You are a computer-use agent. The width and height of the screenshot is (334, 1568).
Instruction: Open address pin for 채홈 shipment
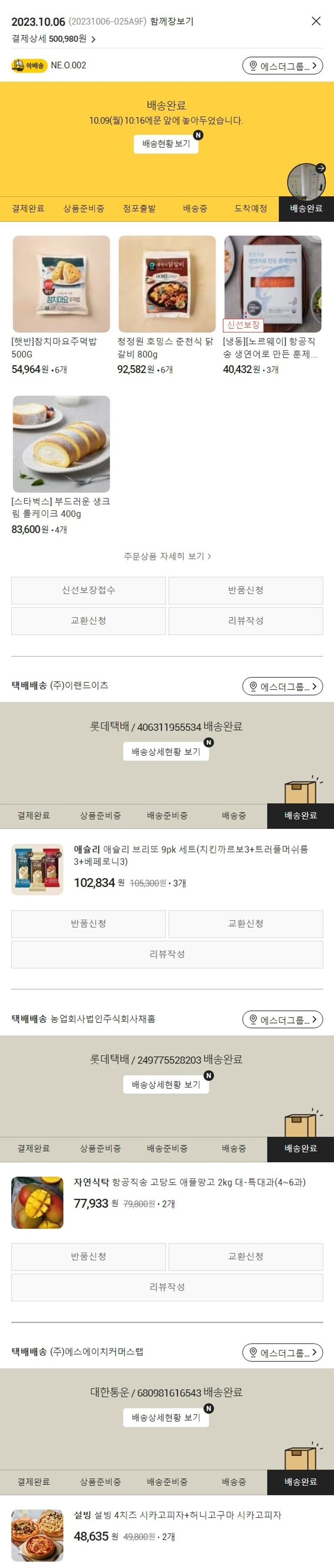pos(282,1019)
